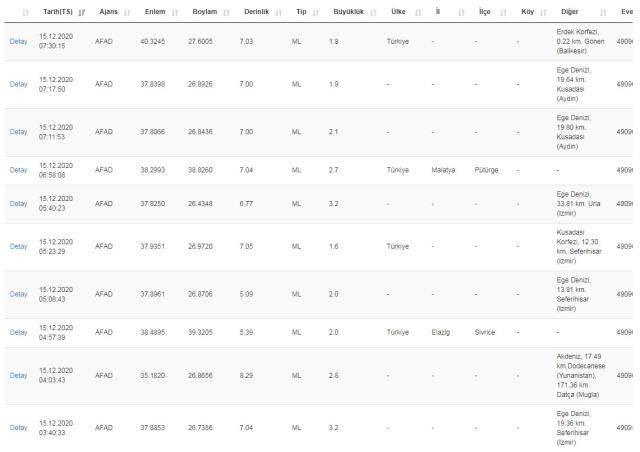This screenshot has height=452, width=640.
Task: Click the Derinlik column header text
Action: pos(256,12)
